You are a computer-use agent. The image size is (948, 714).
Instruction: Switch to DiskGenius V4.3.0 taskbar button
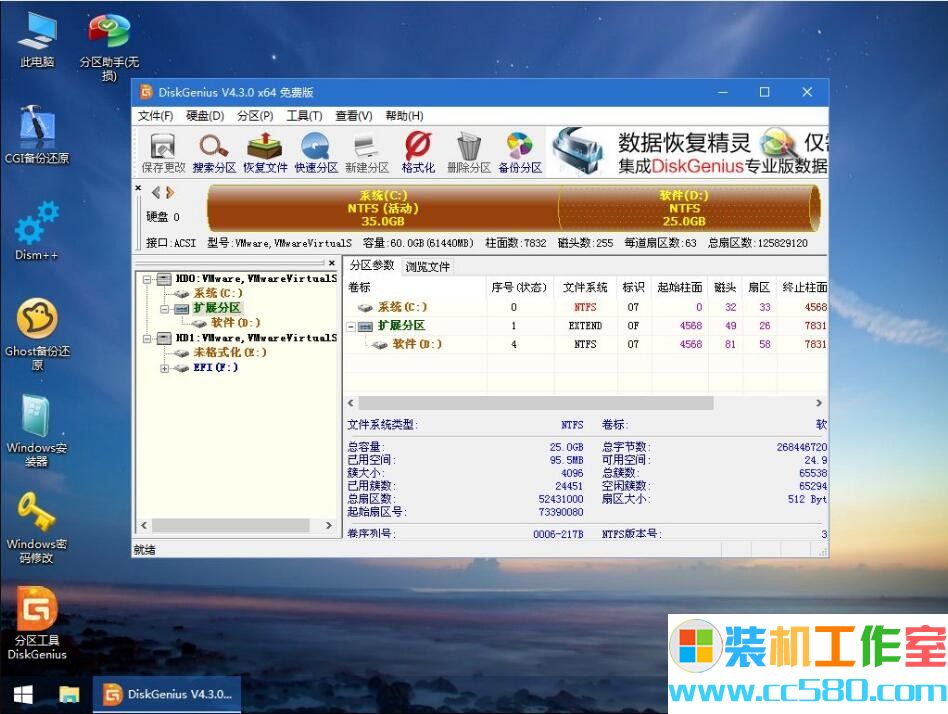pos(167,695)
